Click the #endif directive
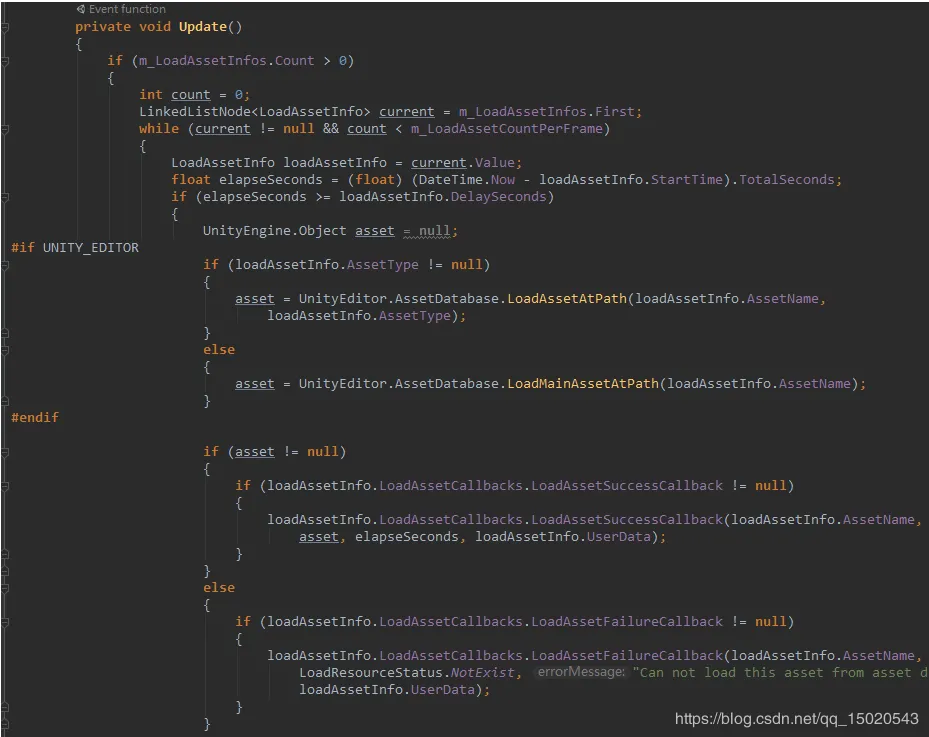 tap(35, 418)
